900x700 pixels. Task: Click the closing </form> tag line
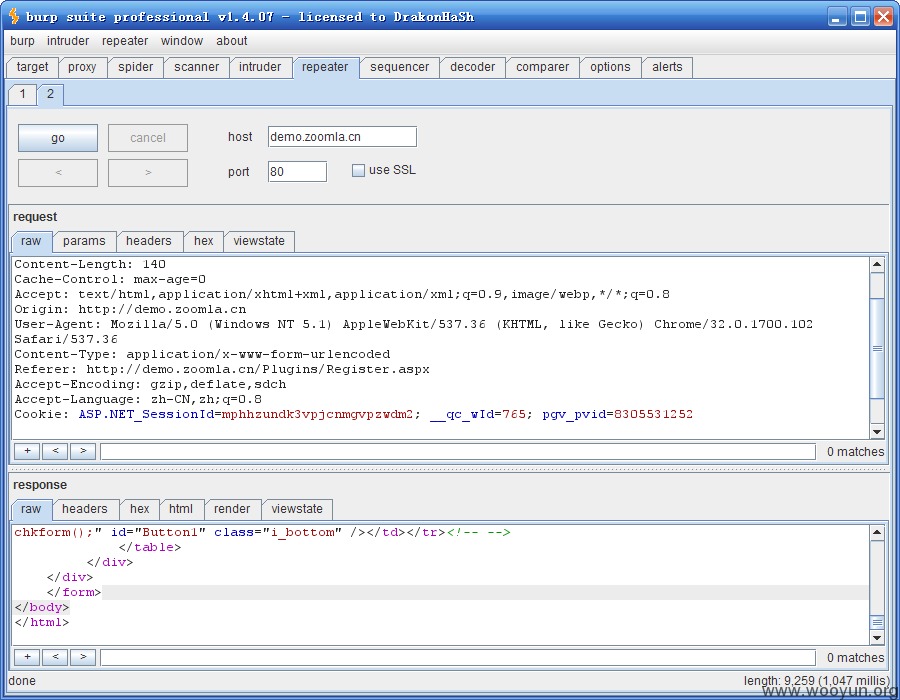click(x=73, y=592)
